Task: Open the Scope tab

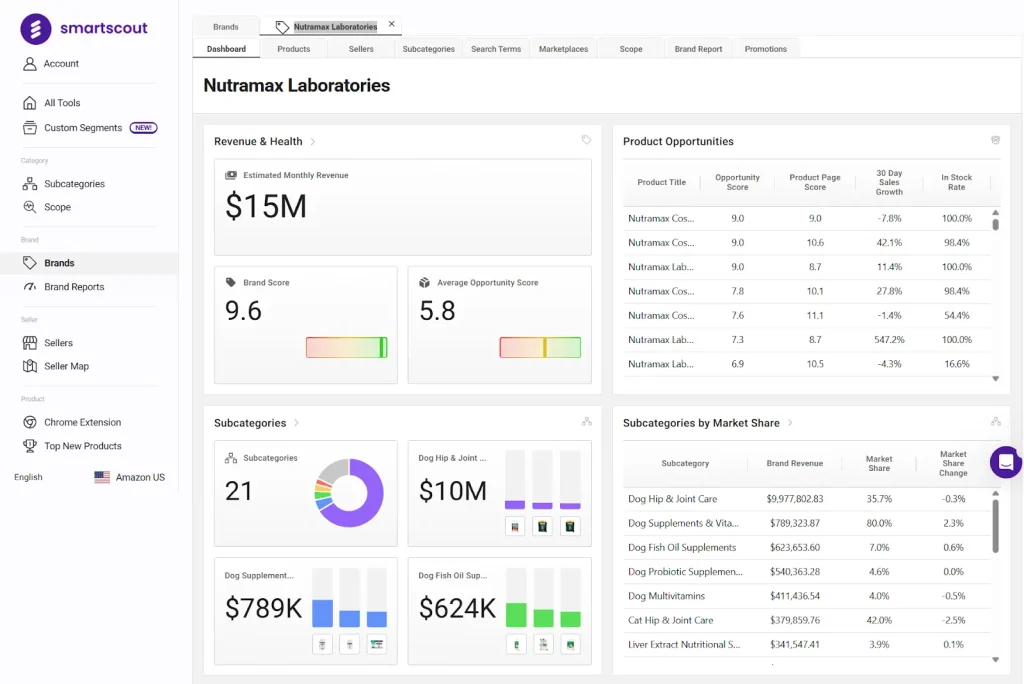Action: [x=631, y=49]
